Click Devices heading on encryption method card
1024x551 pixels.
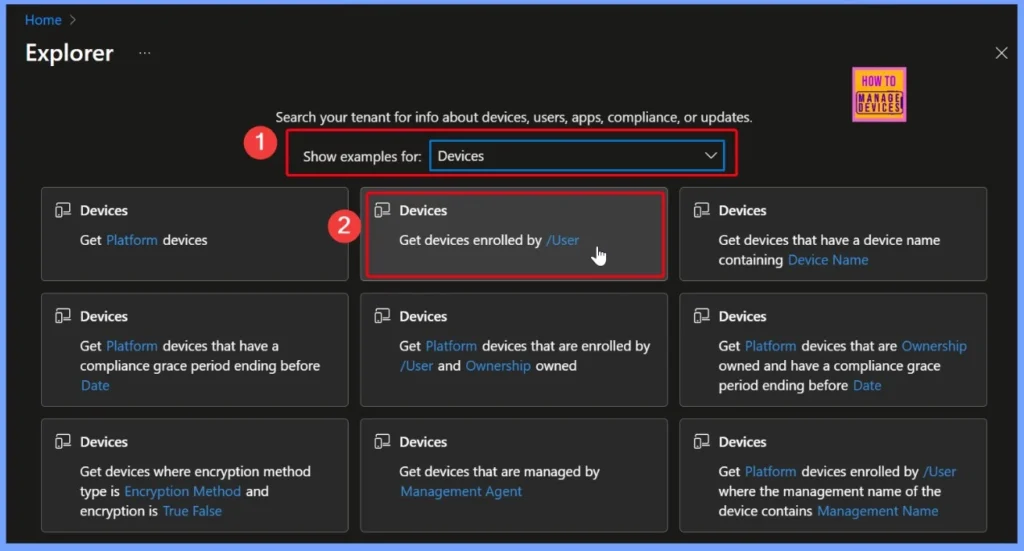point(104,441)
